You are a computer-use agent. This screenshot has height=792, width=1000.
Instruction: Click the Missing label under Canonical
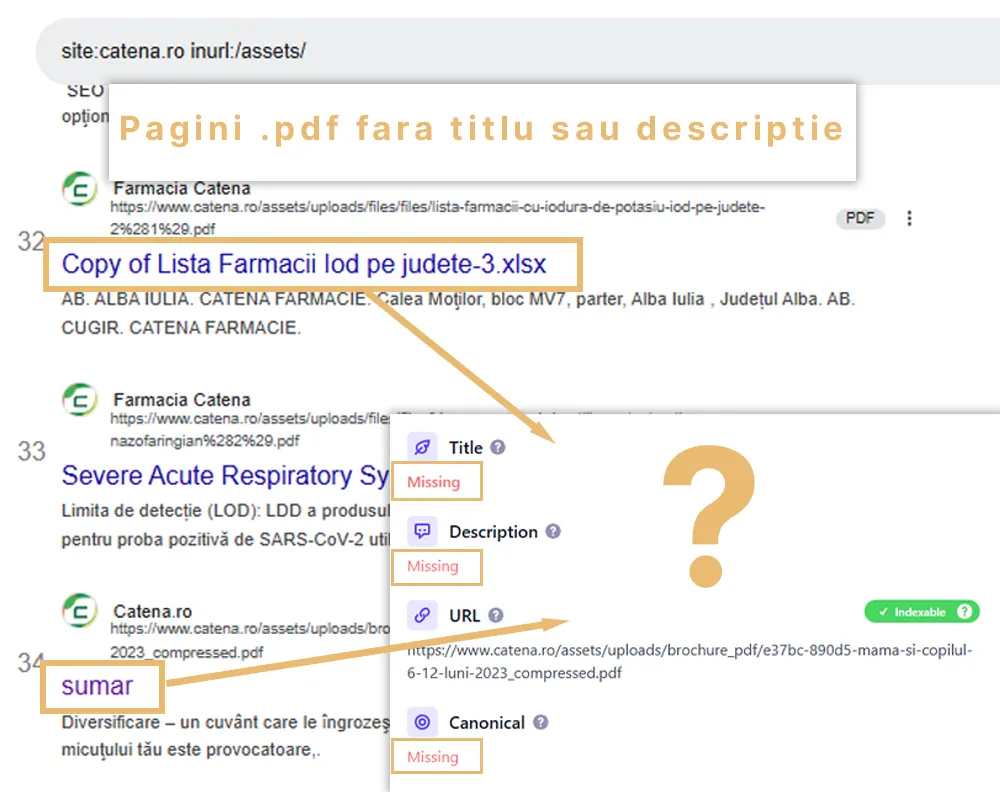coord(433,757)
